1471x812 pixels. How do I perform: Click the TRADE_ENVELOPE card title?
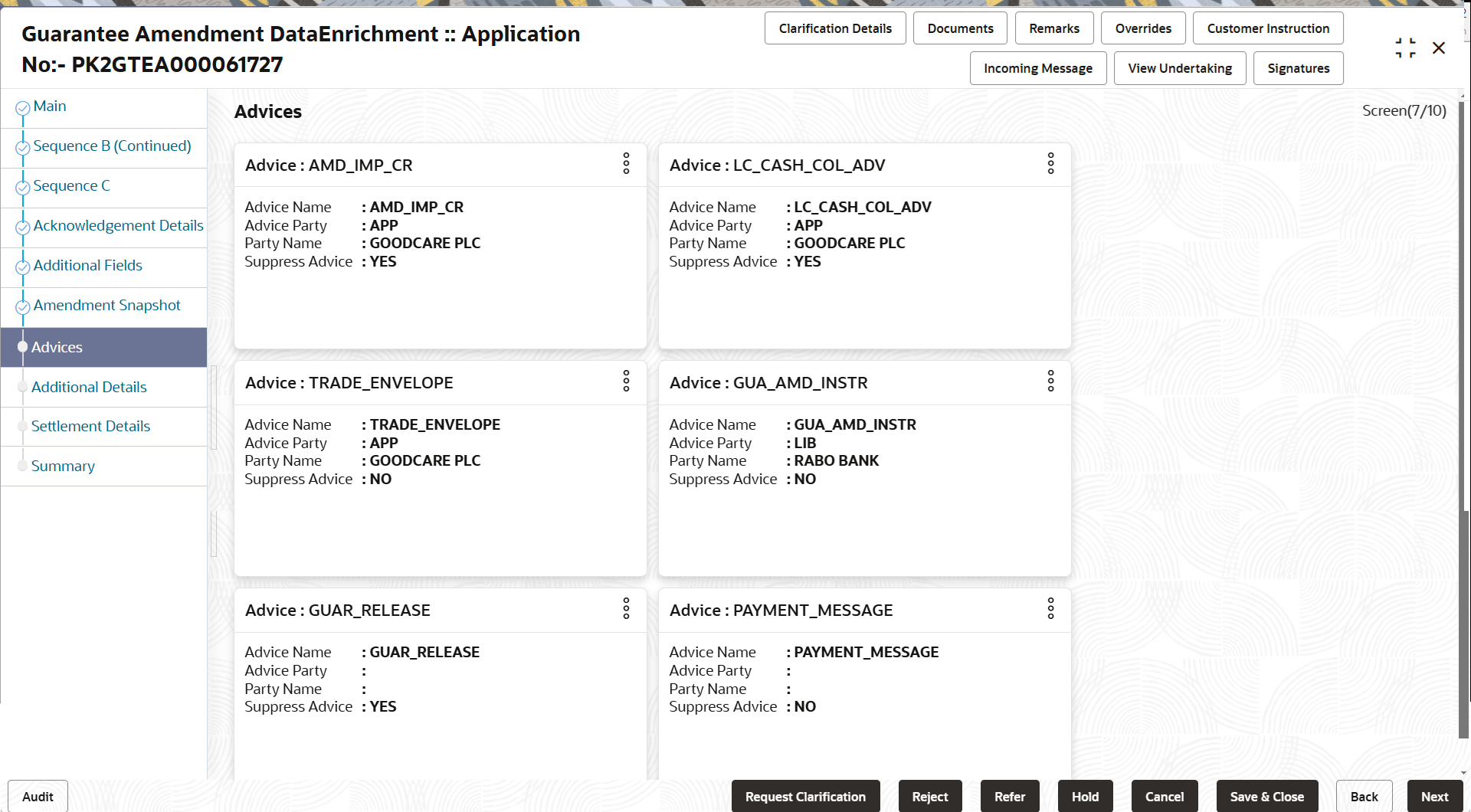[349, 383]
